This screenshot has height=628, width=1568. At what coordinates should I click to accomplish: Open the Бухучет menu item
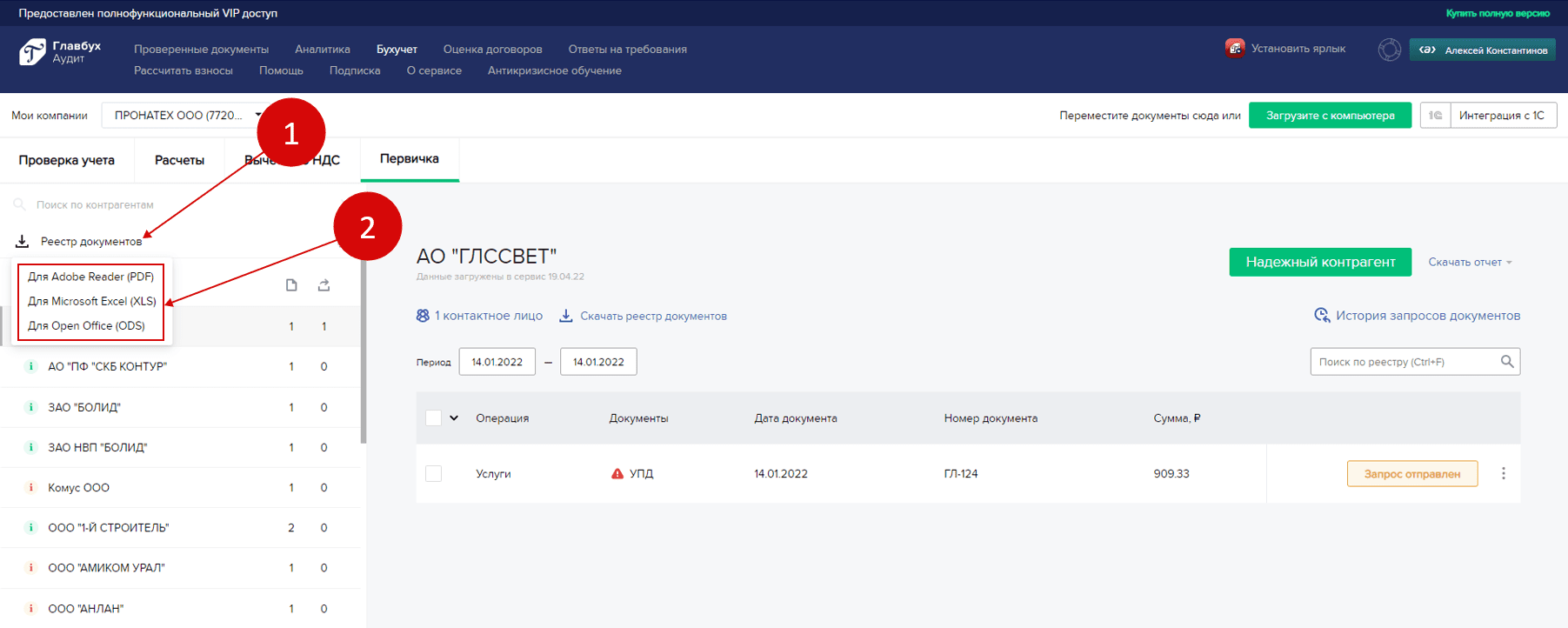397,49
